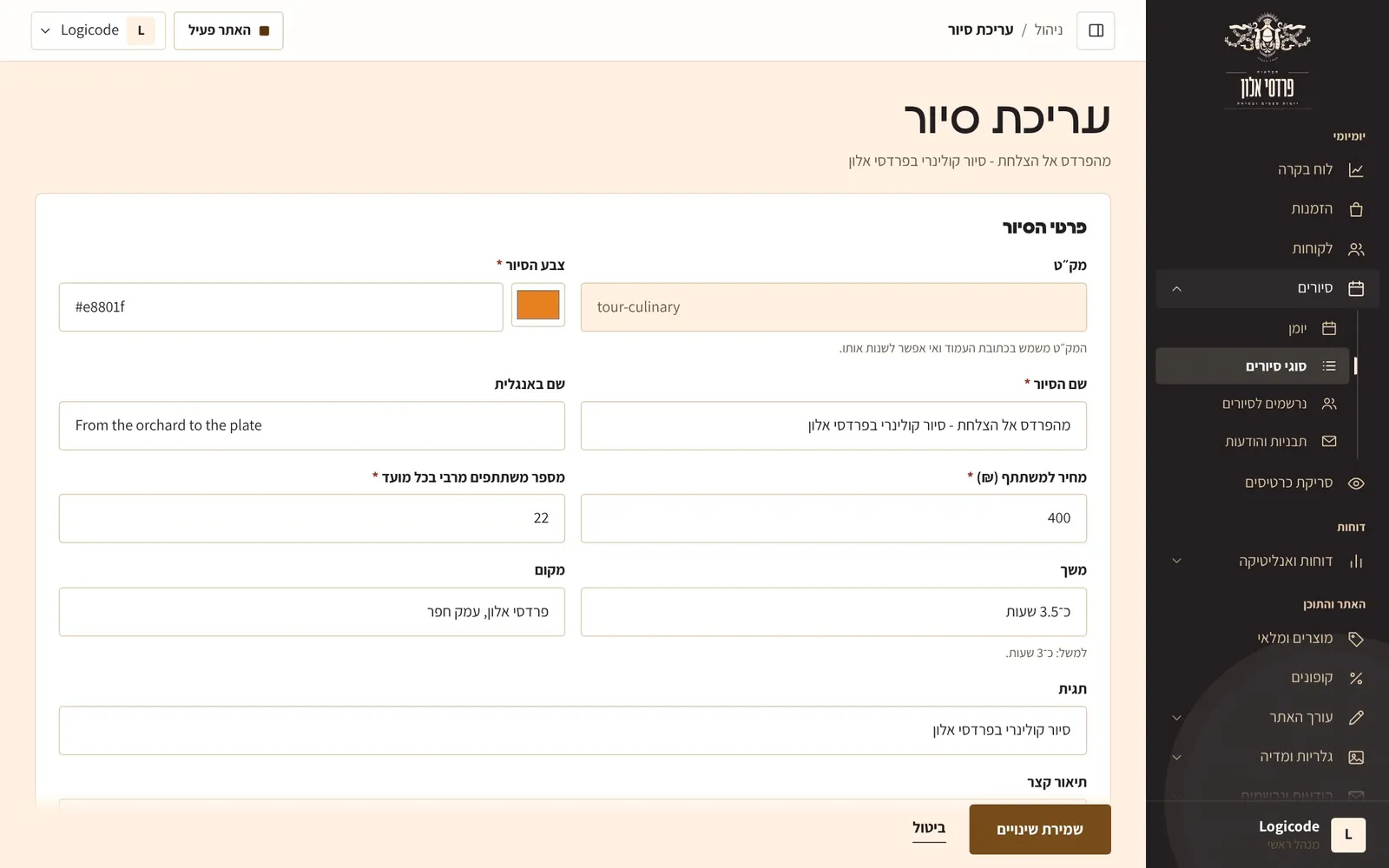This screenshot has height=868, width=1389.
Task: Open the percent icon for קופונים
Action: click(1356, 678)
